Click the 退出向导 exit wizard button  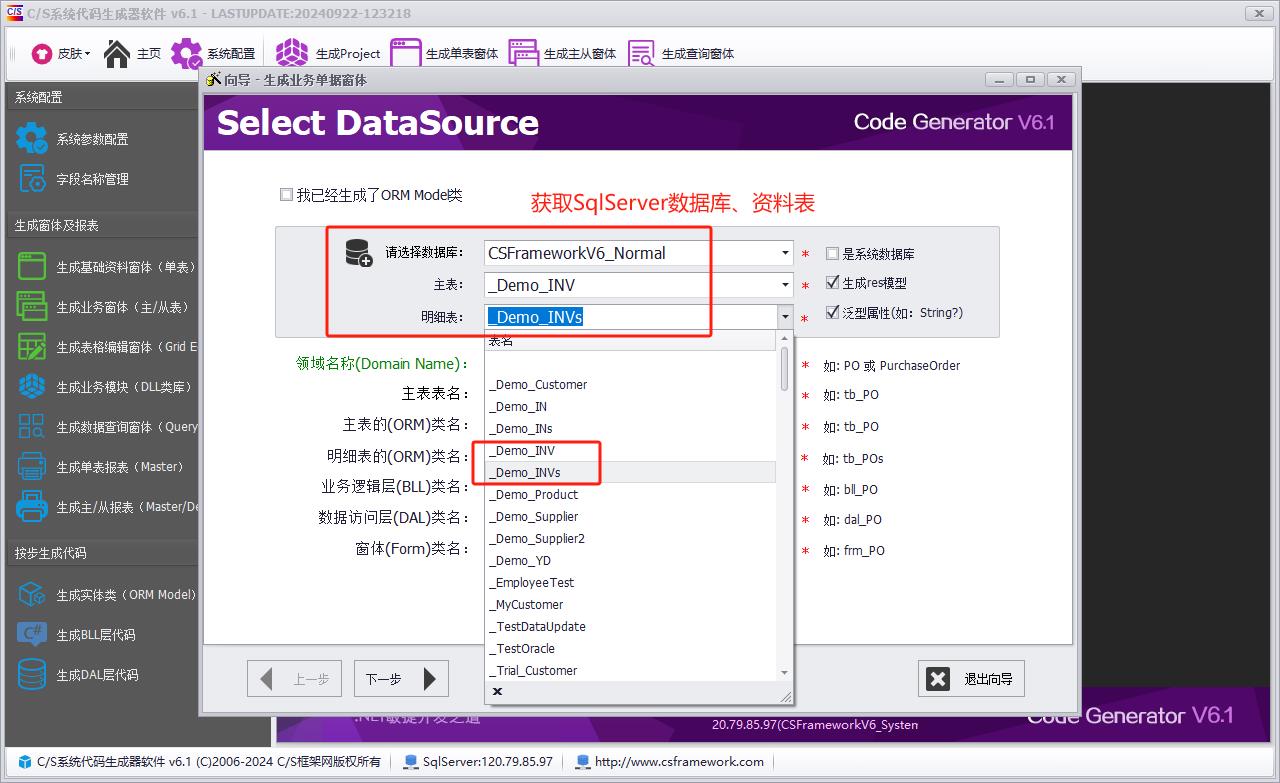(971, 679)
